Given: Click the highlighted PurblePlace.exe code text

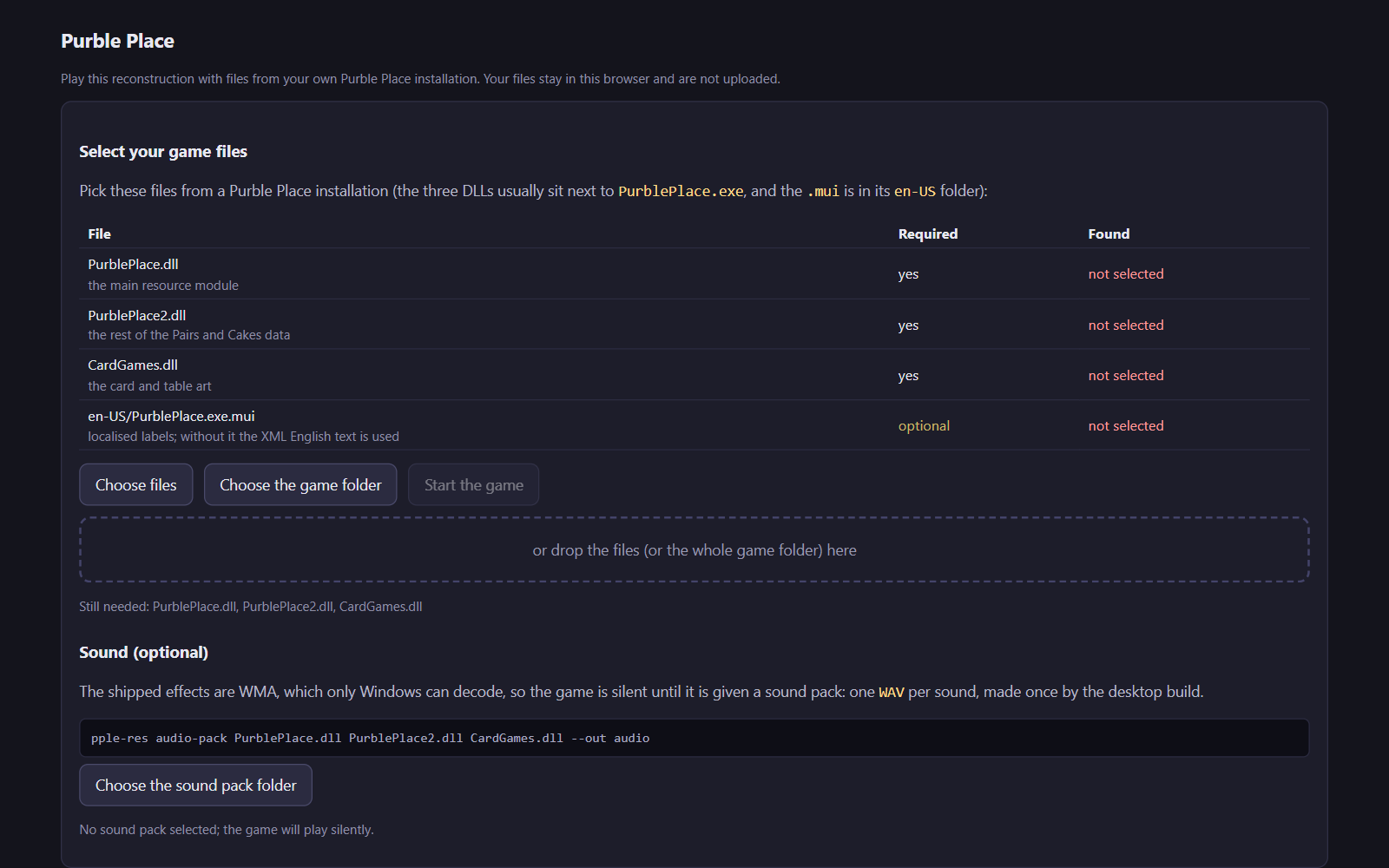Looking at the screenshot, I should coord(681,191).
